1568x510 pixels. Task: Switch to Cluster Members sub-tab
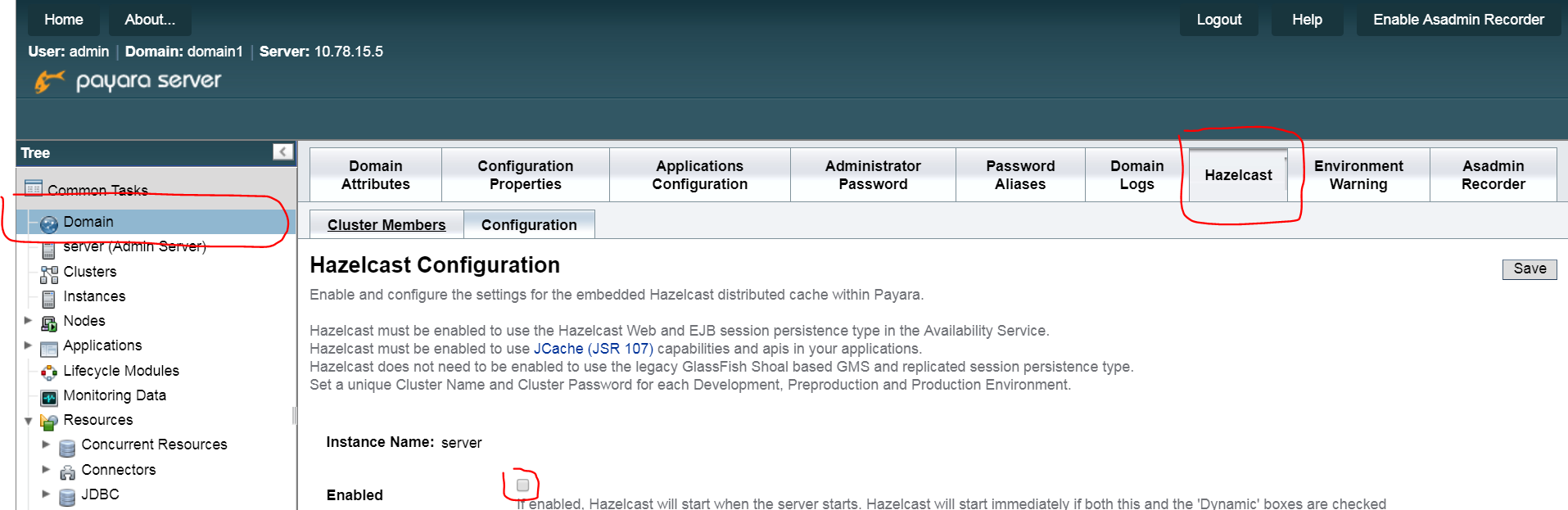coord(386,224)
